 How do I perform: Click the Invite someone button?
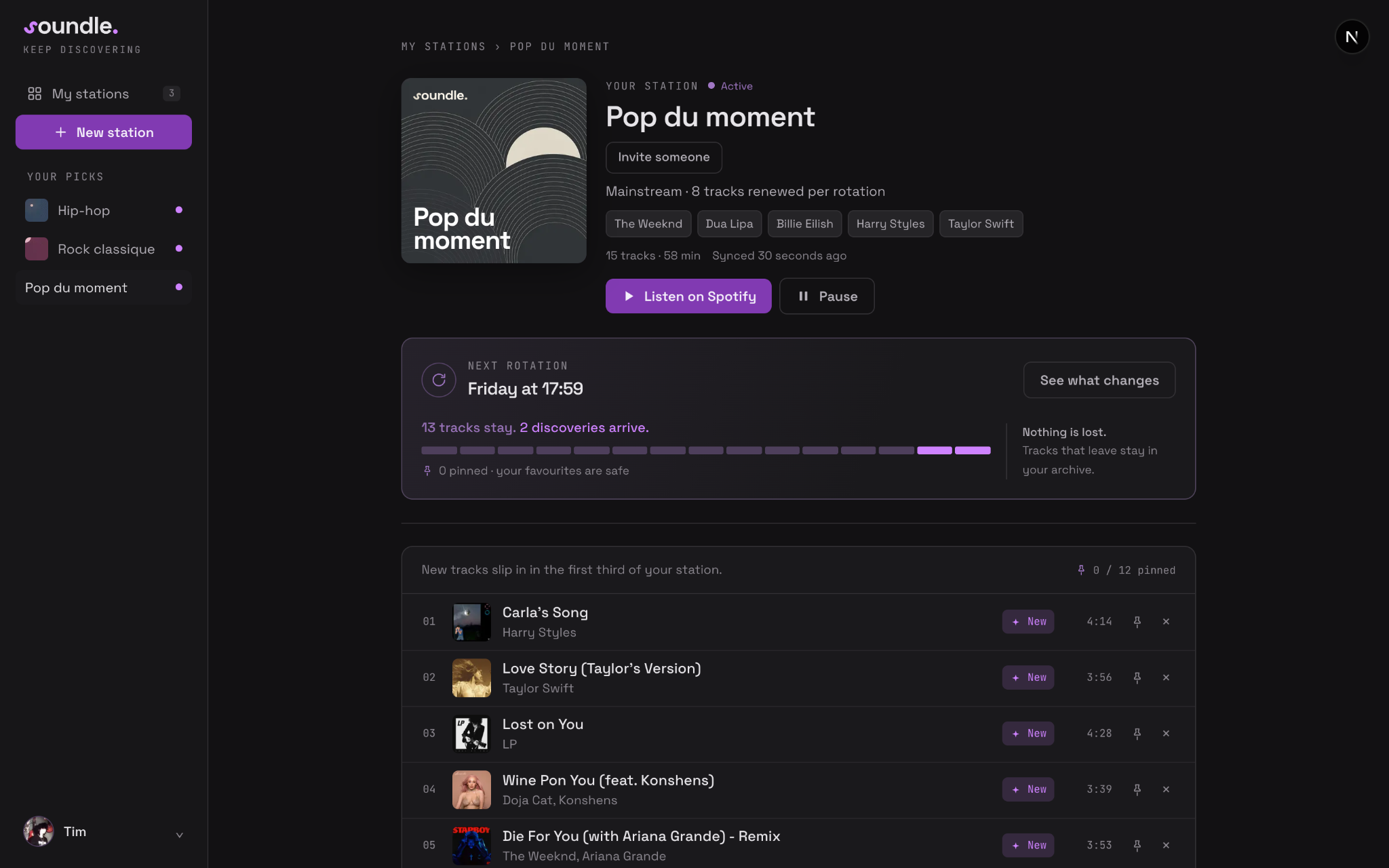[663, 157]
